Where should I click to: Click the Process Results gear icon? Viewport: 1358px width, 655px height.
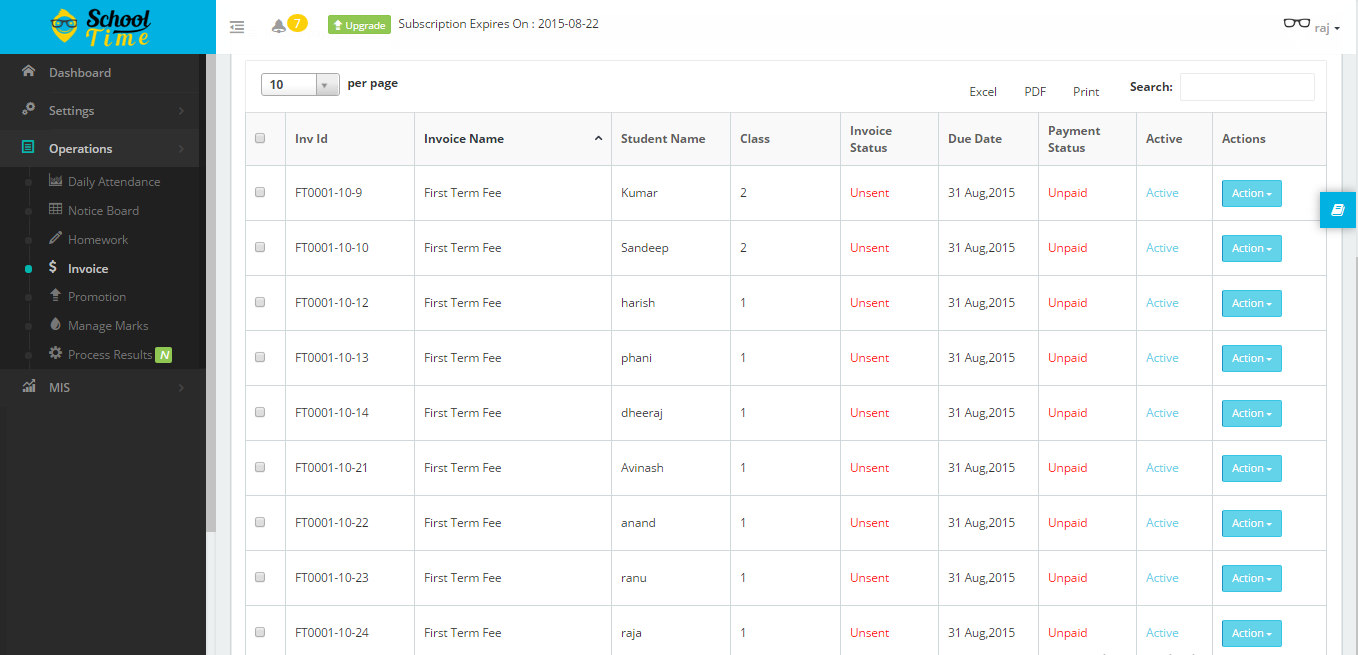click(56, 354)
